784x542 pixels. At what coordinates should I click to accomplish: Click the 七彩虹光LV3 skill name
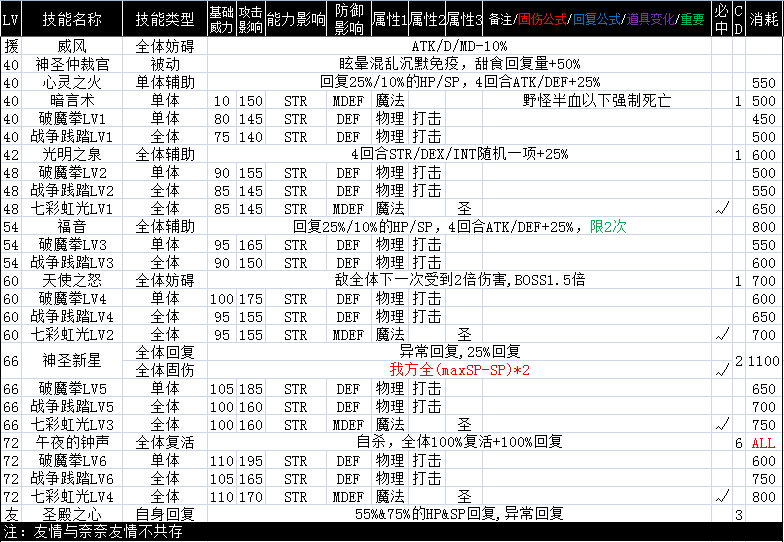[x=72, y=424]
